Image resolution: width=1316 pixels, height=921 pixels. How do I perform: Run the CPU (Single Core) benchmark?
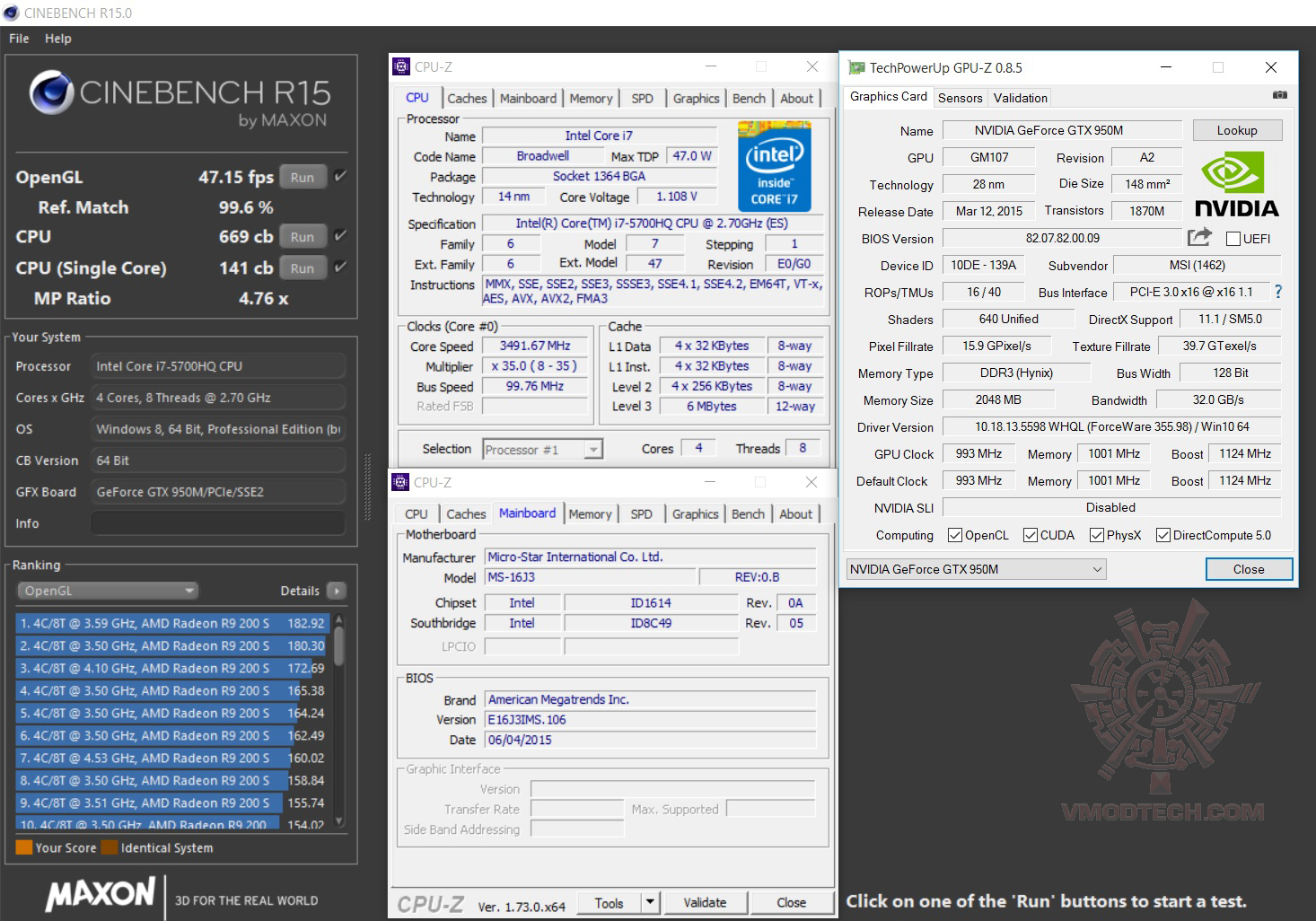click(303, 268)
